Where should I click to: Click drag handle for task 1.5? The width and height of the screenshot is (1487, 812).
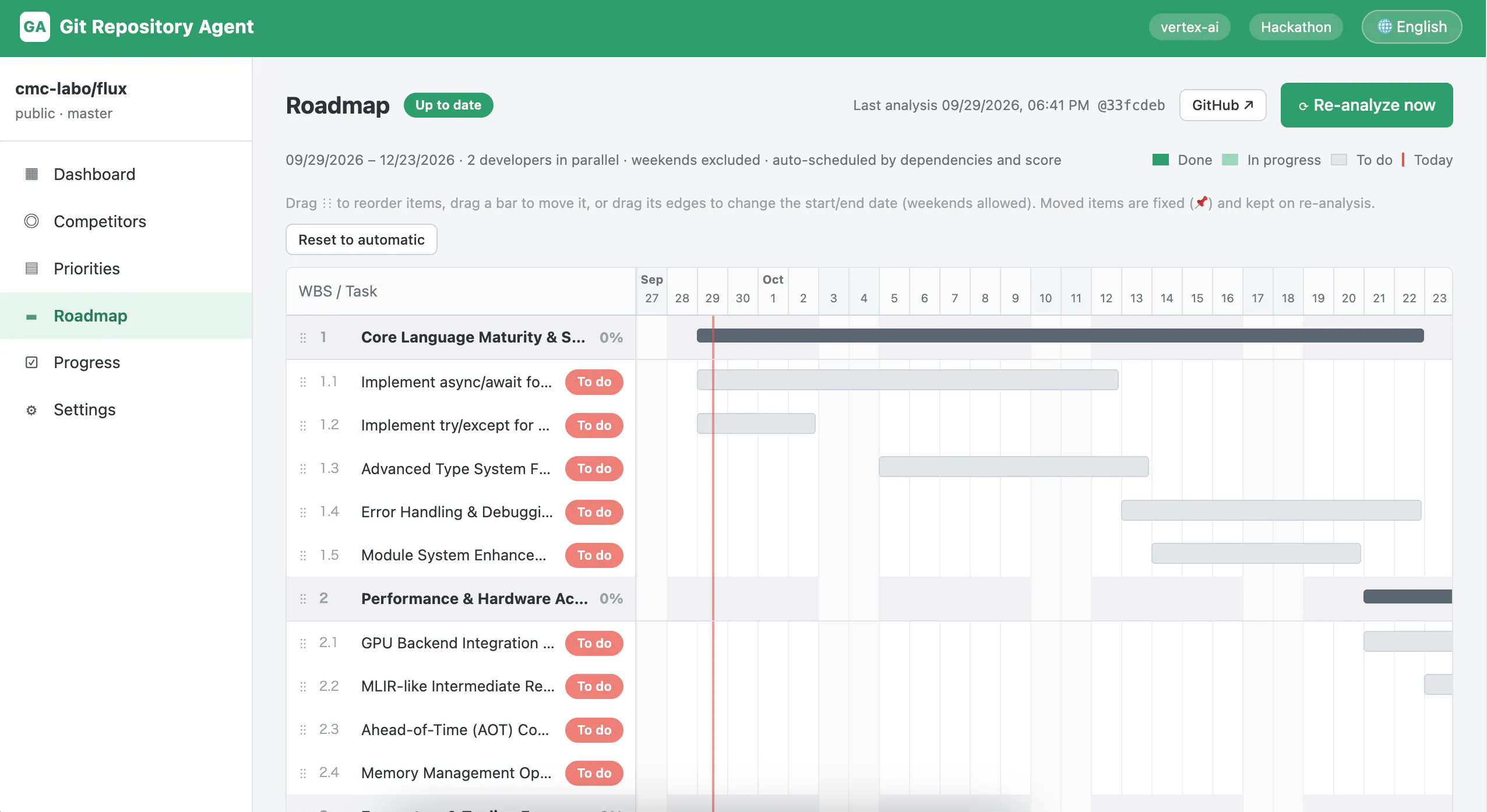click(x=303, y=556)
